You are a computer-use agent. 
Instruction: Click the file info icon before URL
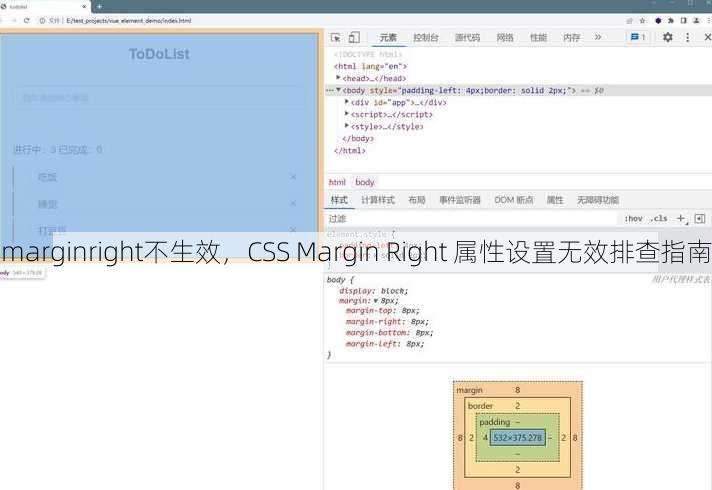pyautogui.click(x=42, y=20)
